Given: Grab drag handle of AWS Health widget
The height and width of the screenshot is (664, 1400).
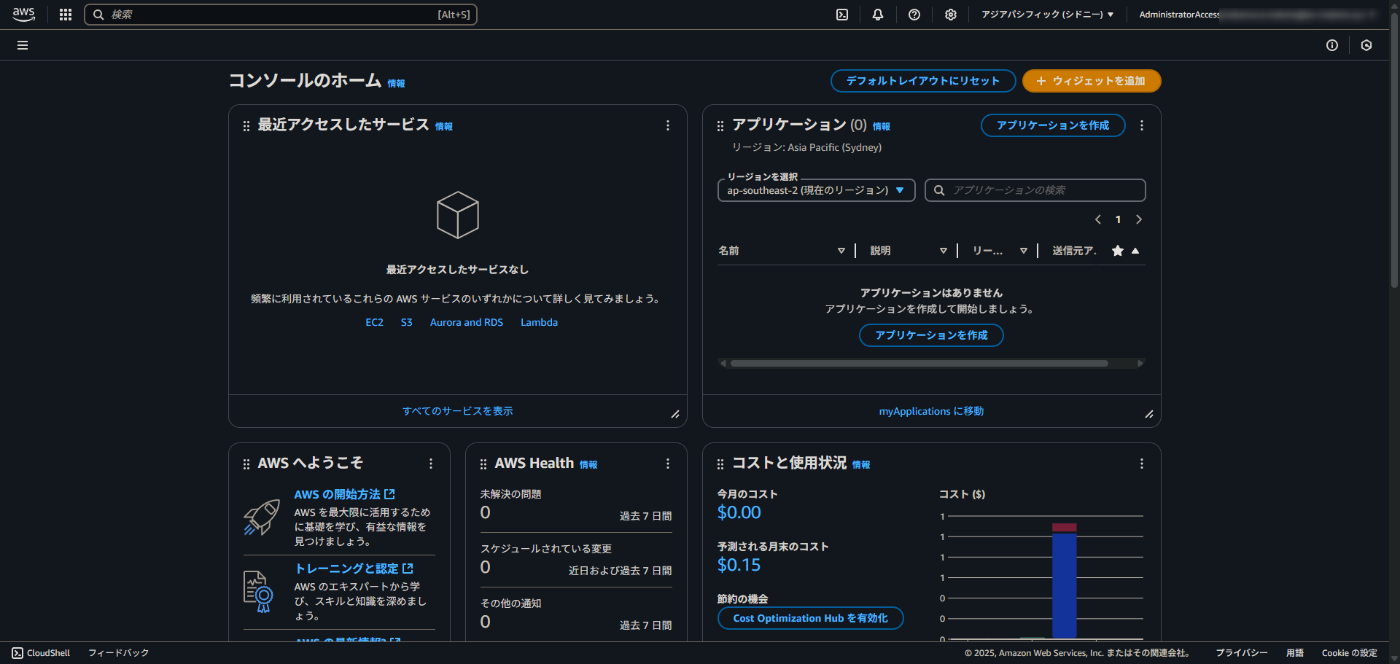Looking at the screenshot, I should (x=483, y=464).
